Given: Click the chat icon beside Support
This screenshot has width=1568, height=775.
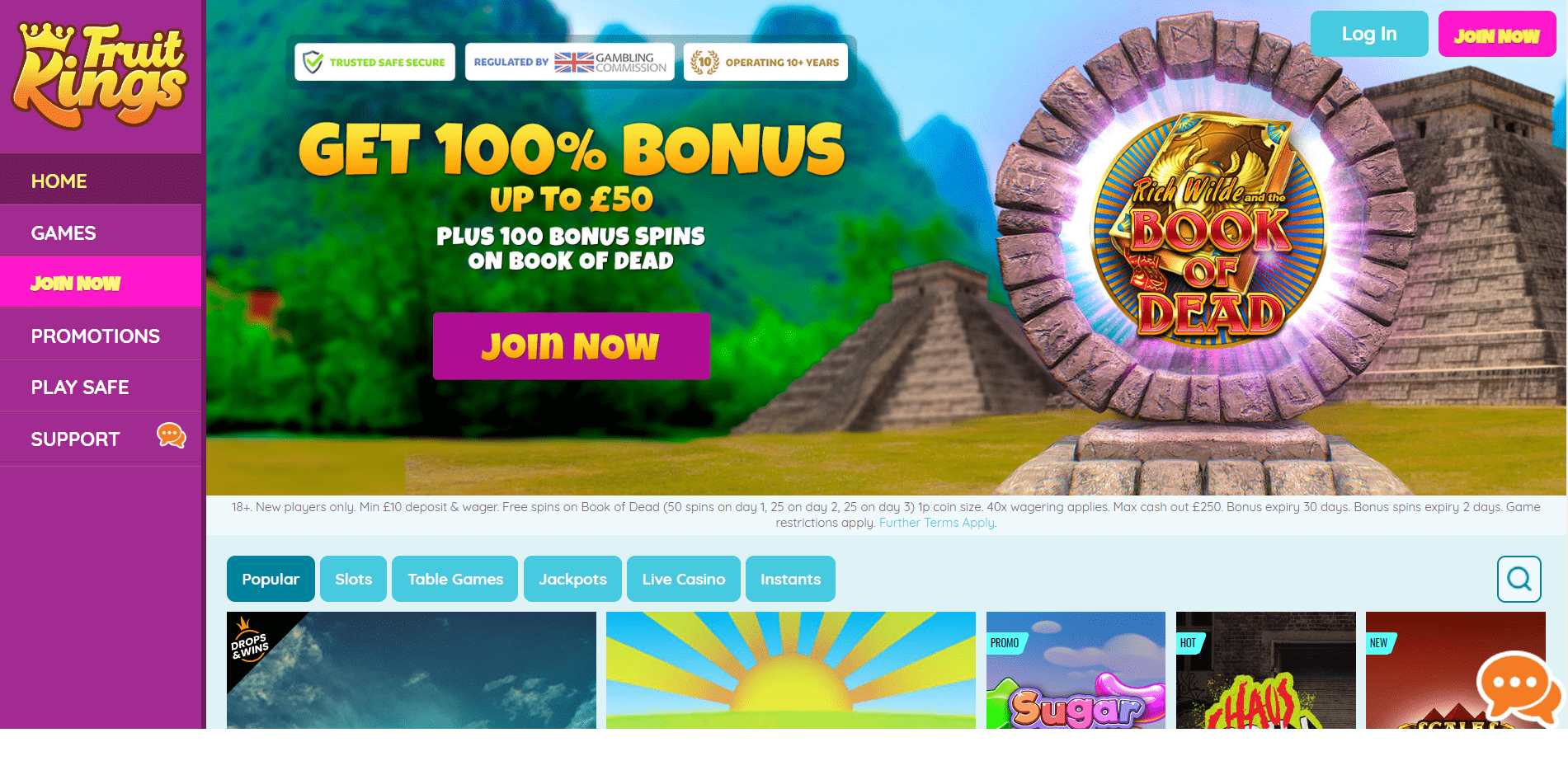Looking at the screenshot, I should (172, 435).
